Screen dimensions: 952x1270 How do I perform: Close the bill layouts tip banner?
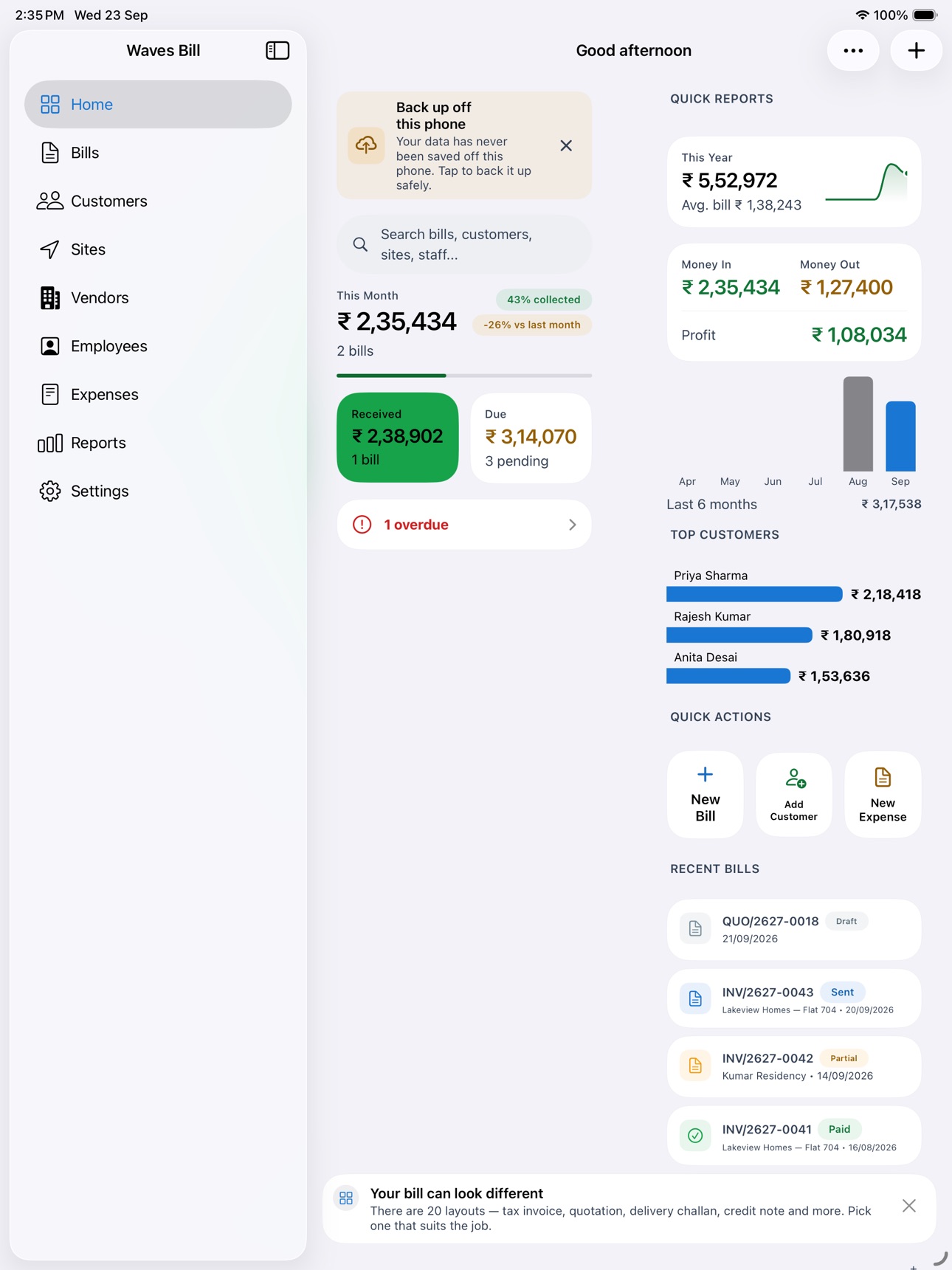pyautogui.click(x=908, y=1206)
